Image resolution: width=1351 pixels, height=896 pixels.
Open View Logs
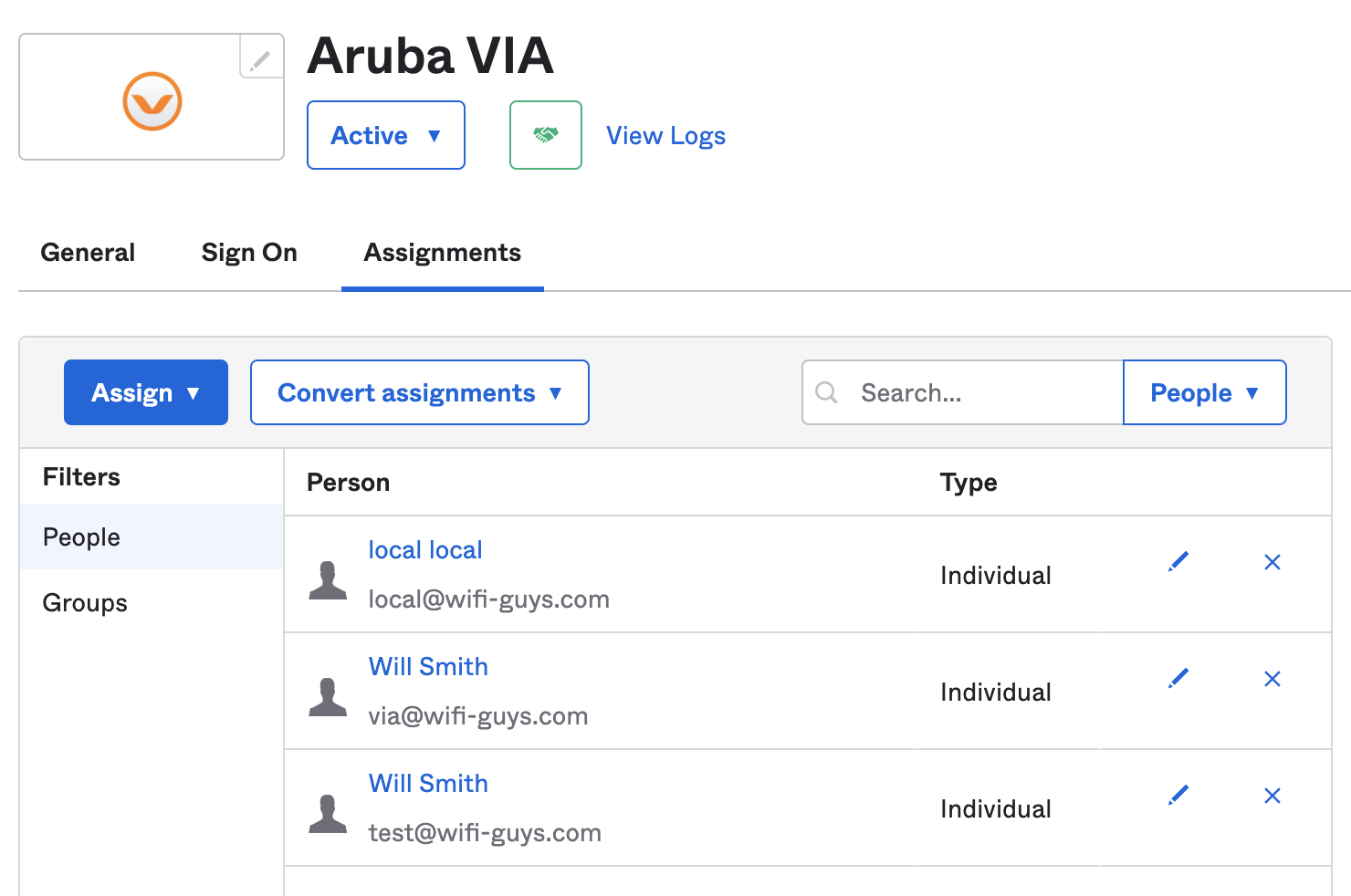tap(665, 135)
